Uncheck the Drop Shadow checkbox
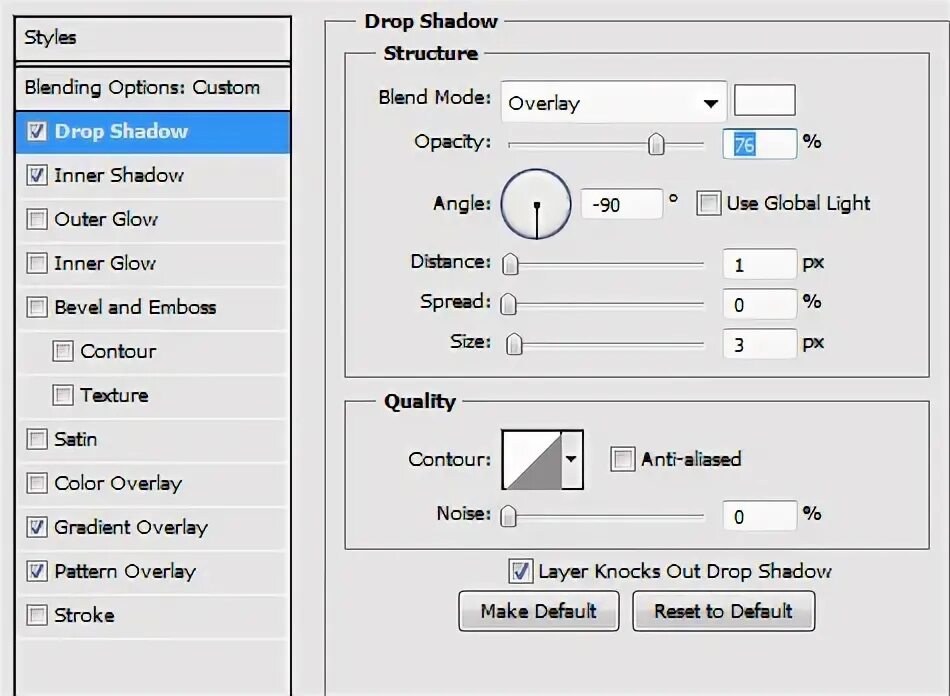This screenshot has height=696, width=950. (x=36, y=131)
